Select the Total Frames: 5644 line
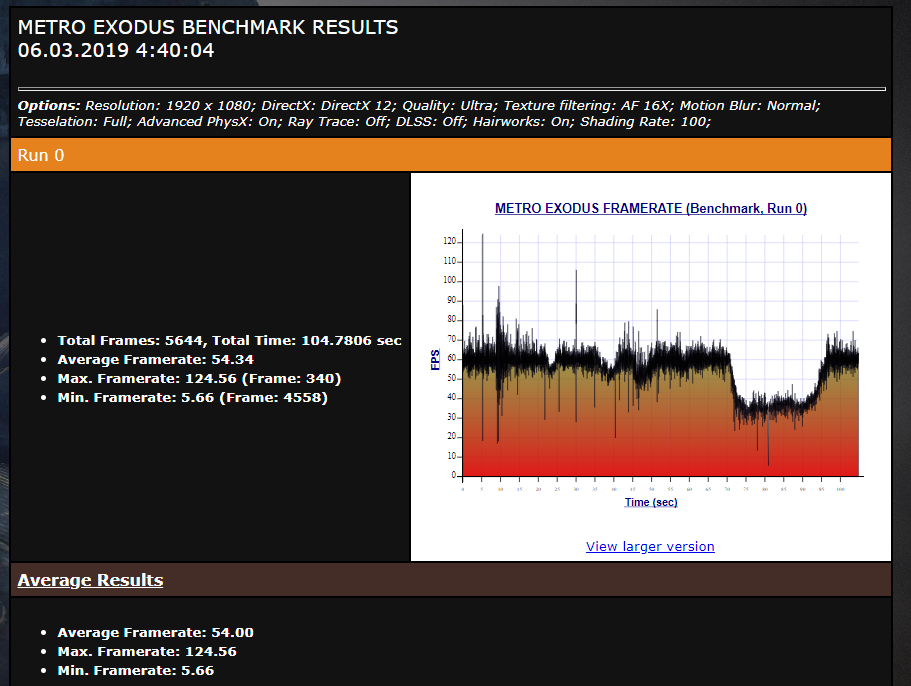This screenshot has height=686, width=911. 229,340
